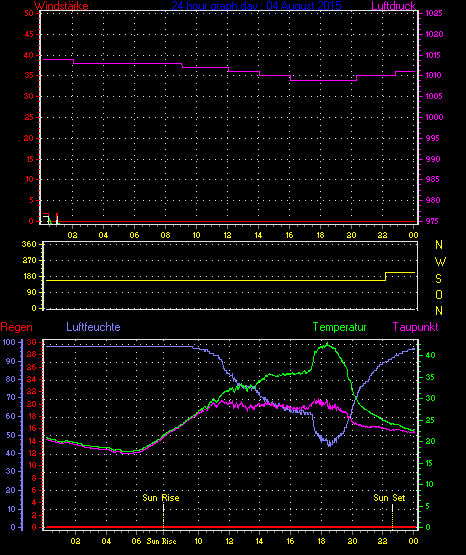
Task: Click the temperature peak near 18 o'clock
Action: pyautogui.click(x=327, y=344)
